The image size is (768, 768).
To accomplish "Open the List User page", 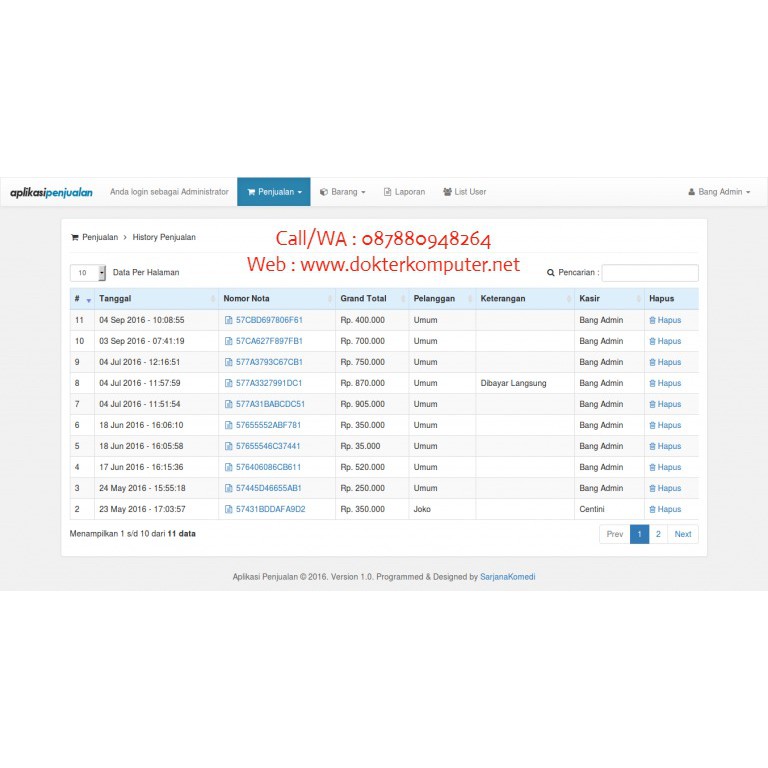I will point(464,192).
